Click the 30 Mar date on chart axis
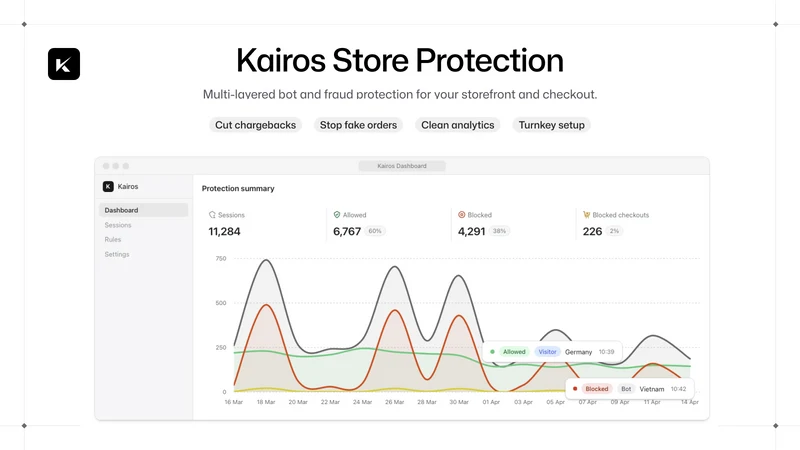Image resolution: width=800 pixels, height=450 pixels. pyautogui.click(x=459, y=402)
